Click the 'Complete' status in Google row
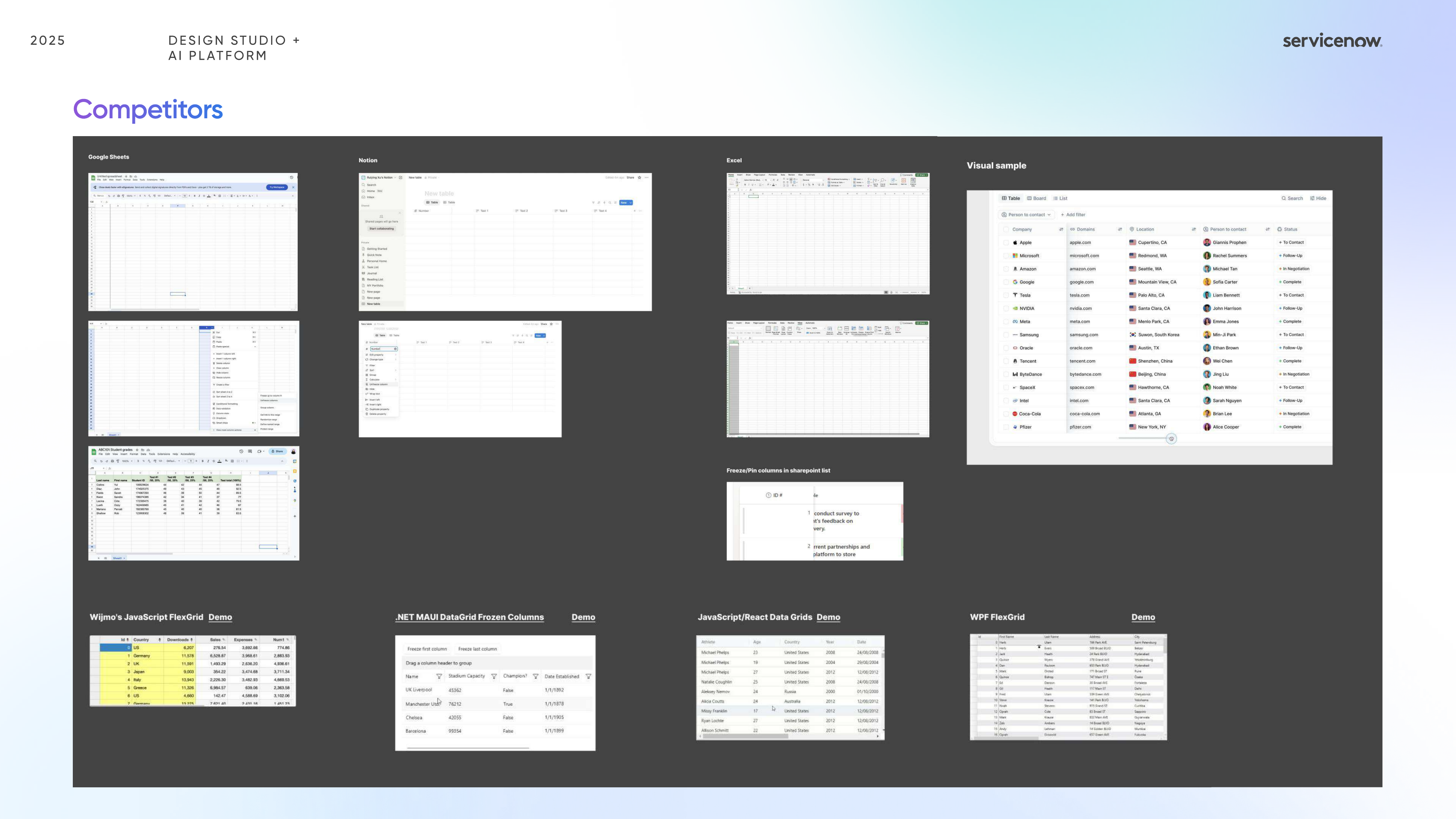1456x819 pixels. [x=1290, y=282]
